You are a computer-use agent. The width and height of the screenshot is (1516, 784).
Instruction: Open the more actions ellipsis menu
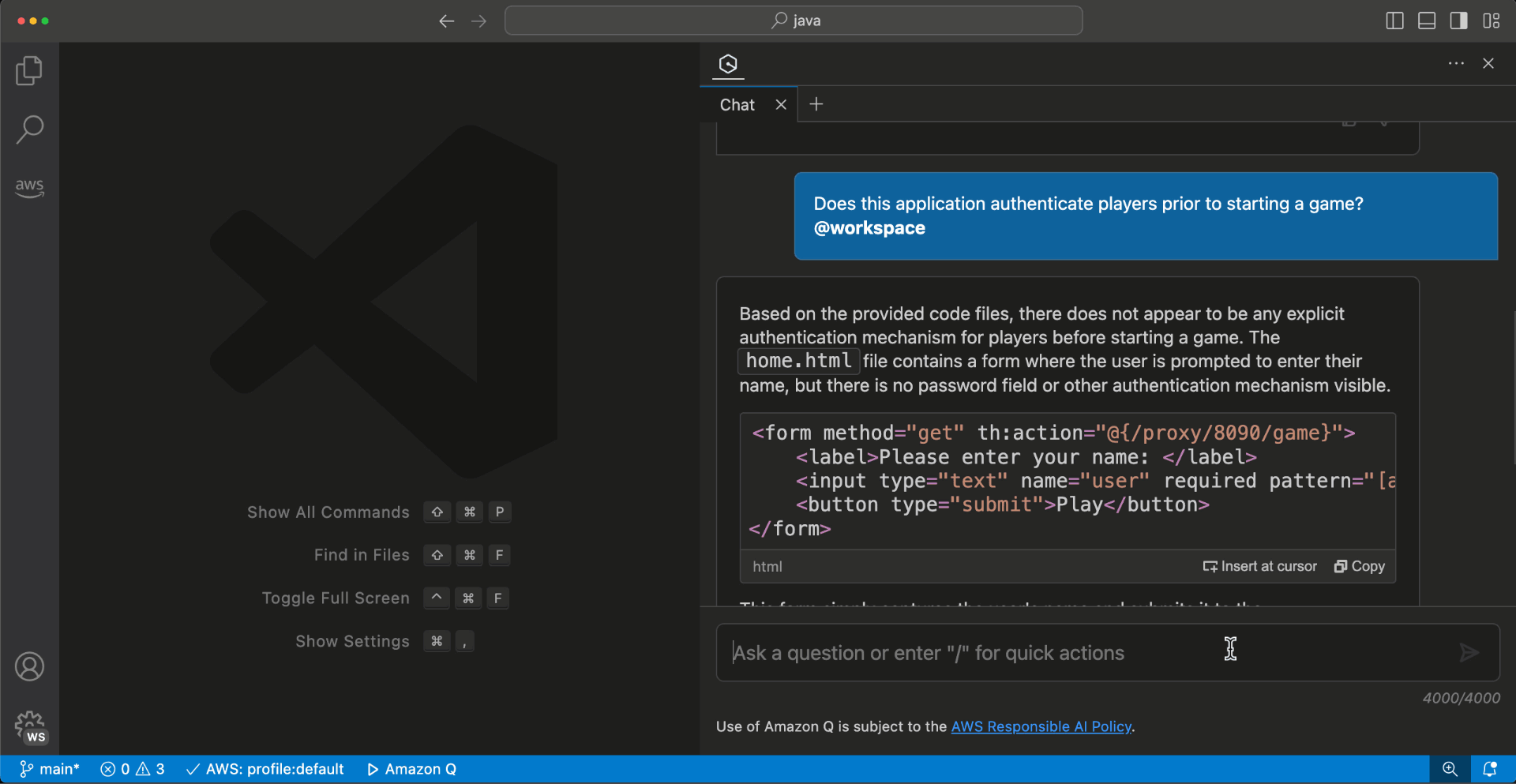(x=1456, y=63)
